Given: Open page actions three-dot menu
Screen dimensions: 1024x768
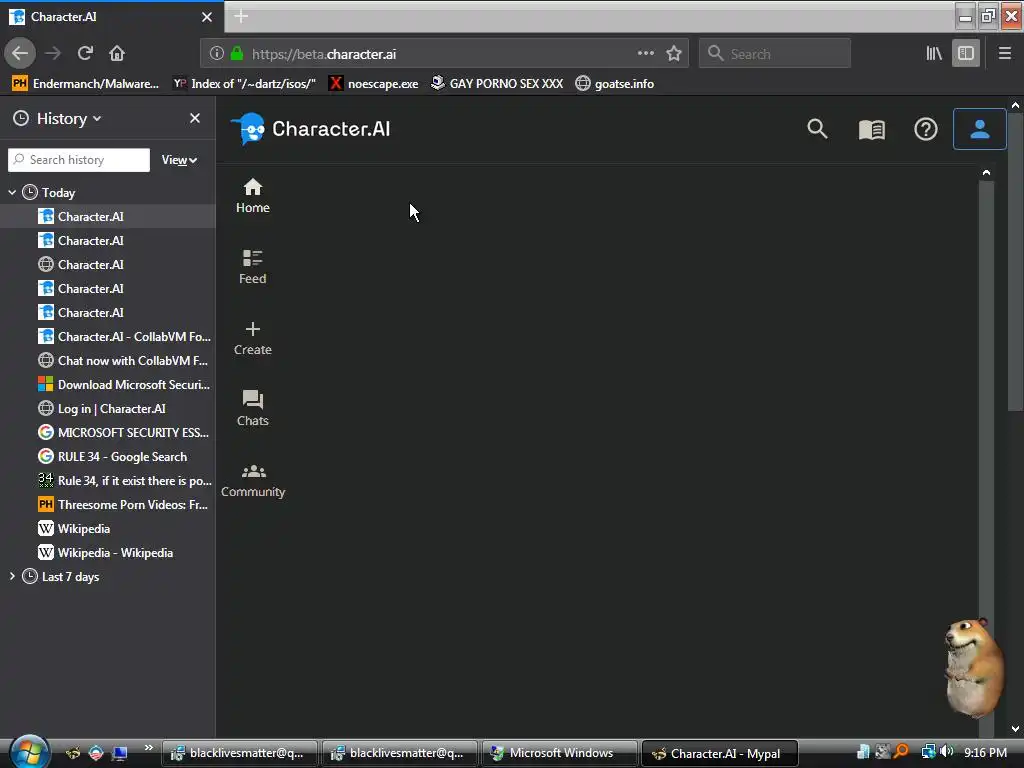Looking at the screenshot, I should click(x=646, y=54).
